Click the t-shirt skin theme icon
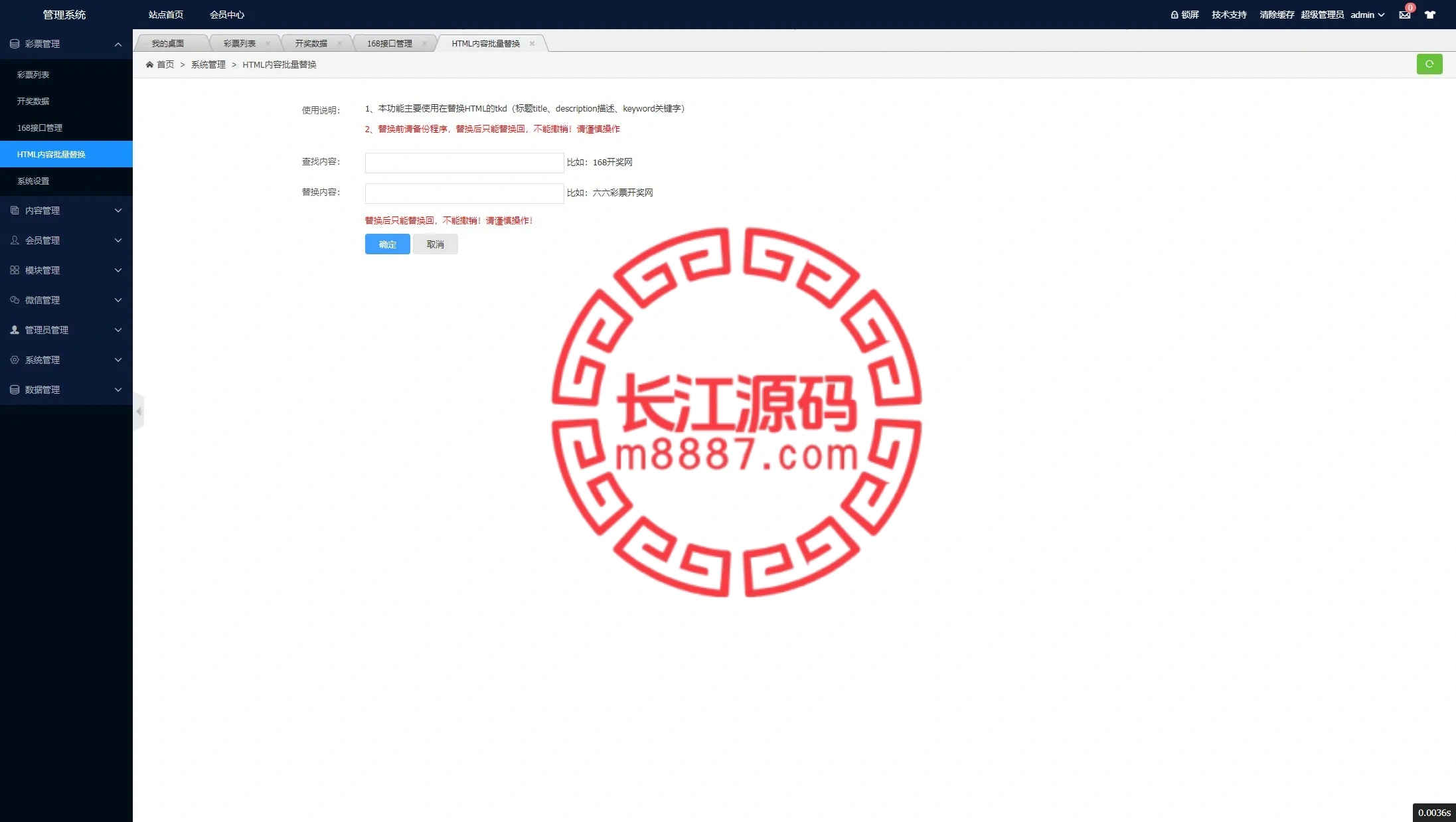The height and width of the screenshot is (822, 1456). pyautogui.click(x=1430, y=15)
